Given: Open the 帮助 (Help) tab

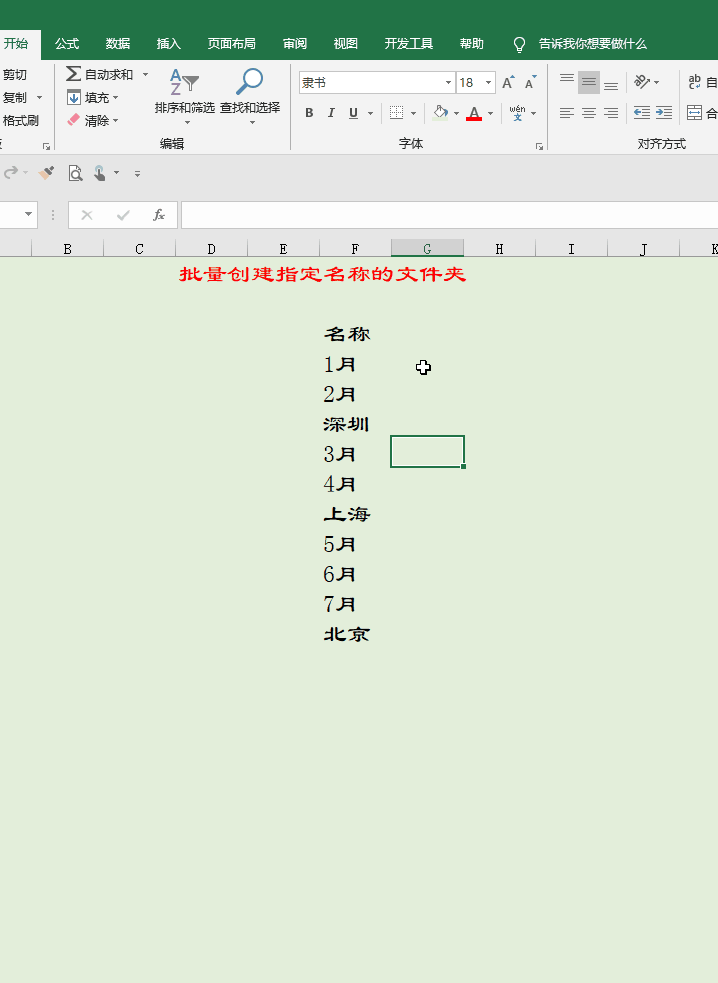Looking at the screenshot, I should pos(472,44).
